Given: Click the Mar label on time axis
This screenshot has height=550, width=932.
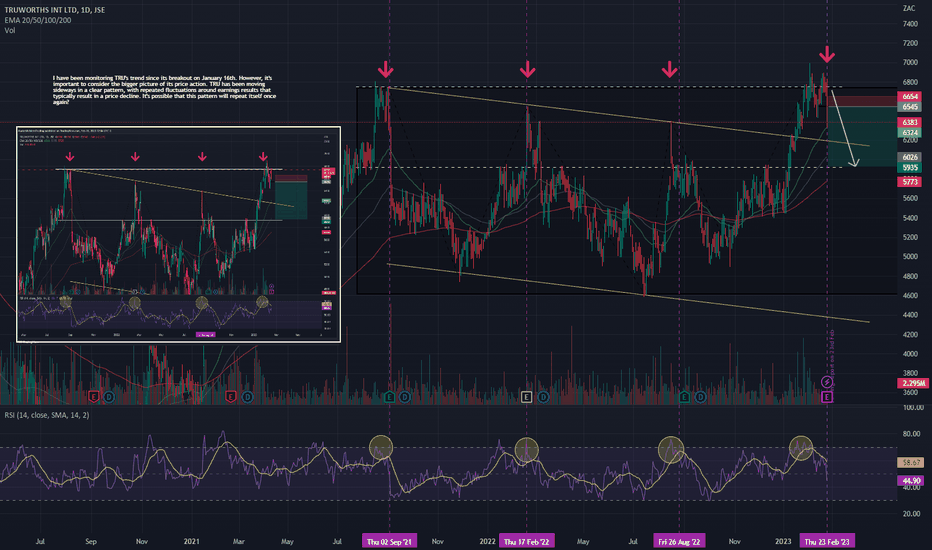Looking at the screenshot, I should [238, 542].
